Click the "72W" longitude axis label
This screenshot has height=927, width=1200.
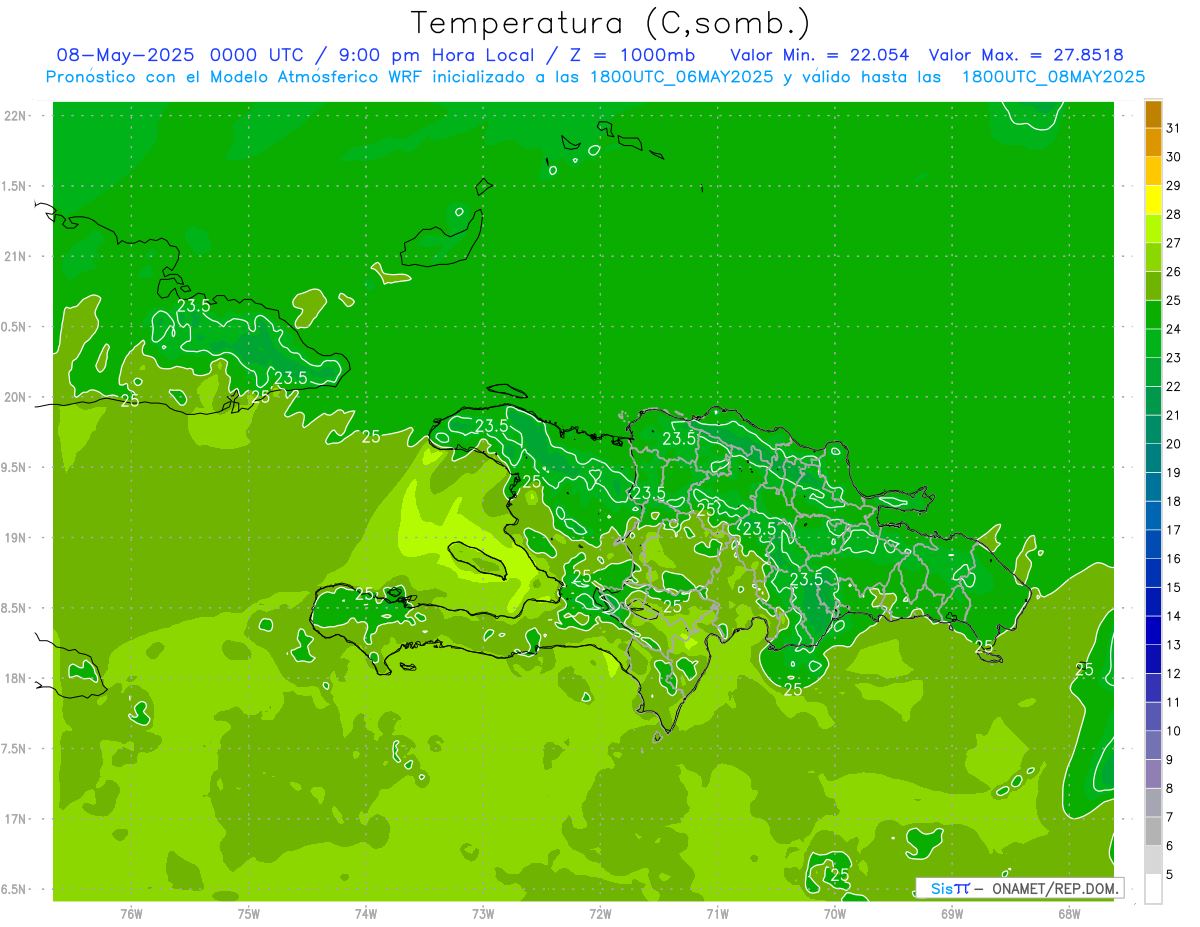click(600, 913)
